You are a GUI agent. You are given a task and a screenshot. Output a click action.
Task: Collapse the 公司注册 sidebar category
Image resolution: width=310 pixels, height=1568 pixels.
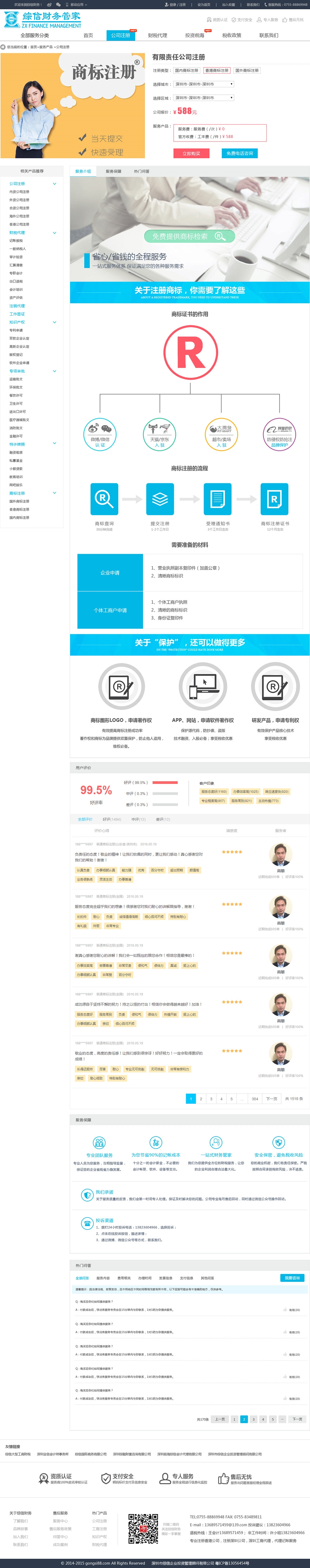(54, 183)
